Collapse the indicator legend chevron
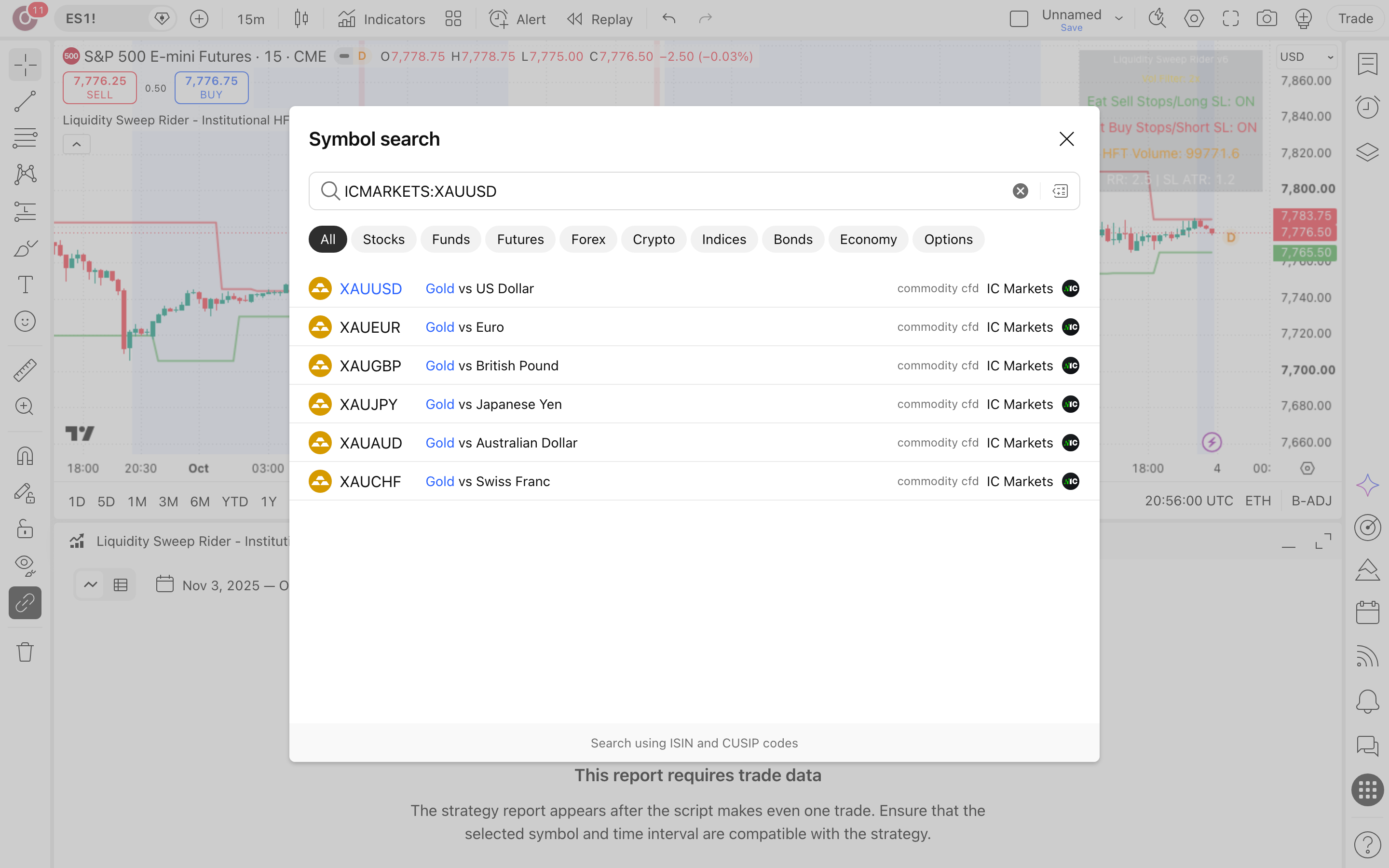This screenshot has height=868, width=1389. point(76,144)
